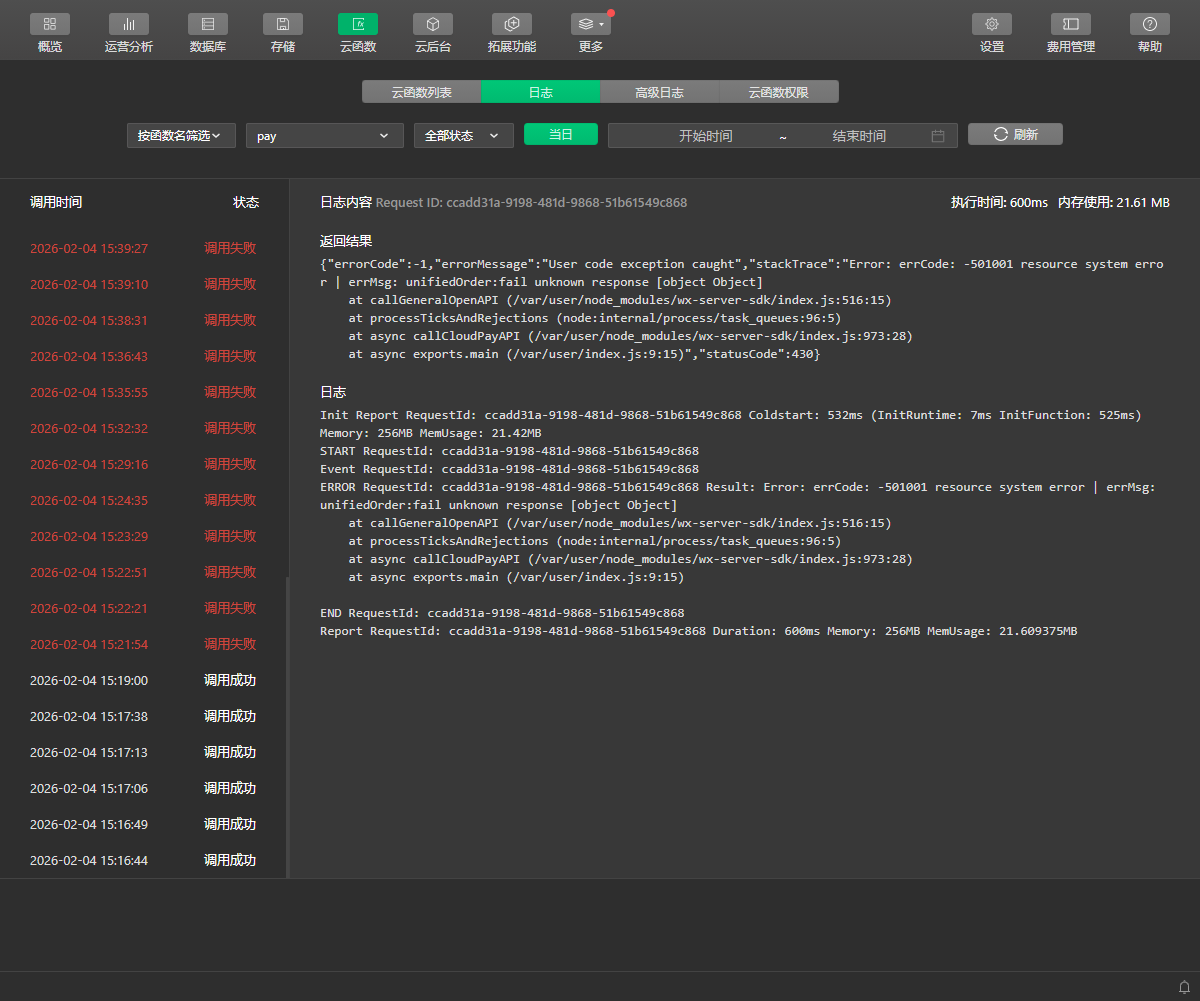Select successful log entry 15:17:38
The height and width of the screenshot is (1001, 1200).
point(144,716)
